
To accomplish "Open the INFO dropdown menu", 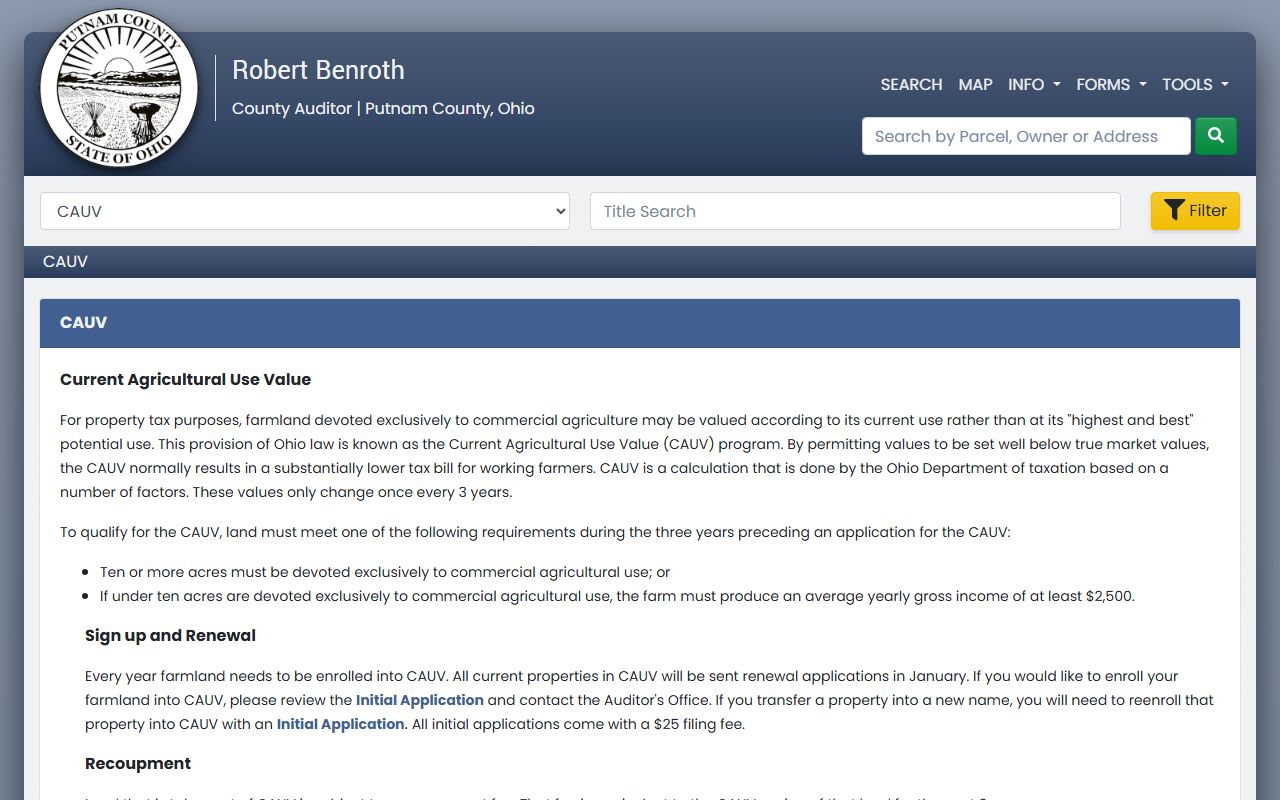I will [x=1033, y=85].
